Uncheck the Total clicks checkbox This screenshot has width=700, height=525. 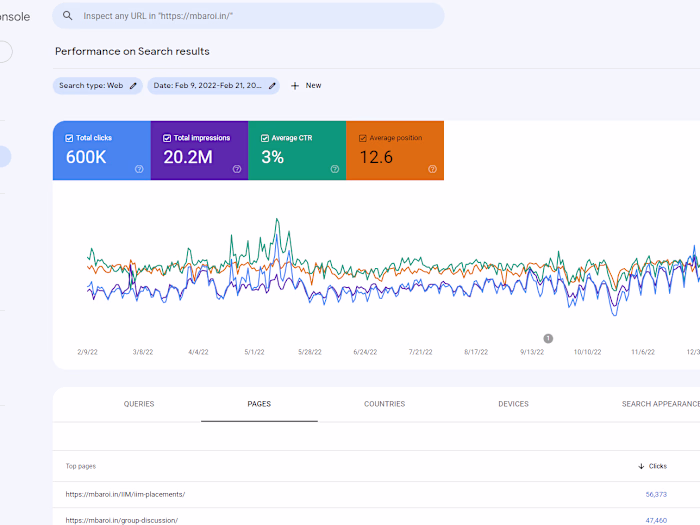69,138
